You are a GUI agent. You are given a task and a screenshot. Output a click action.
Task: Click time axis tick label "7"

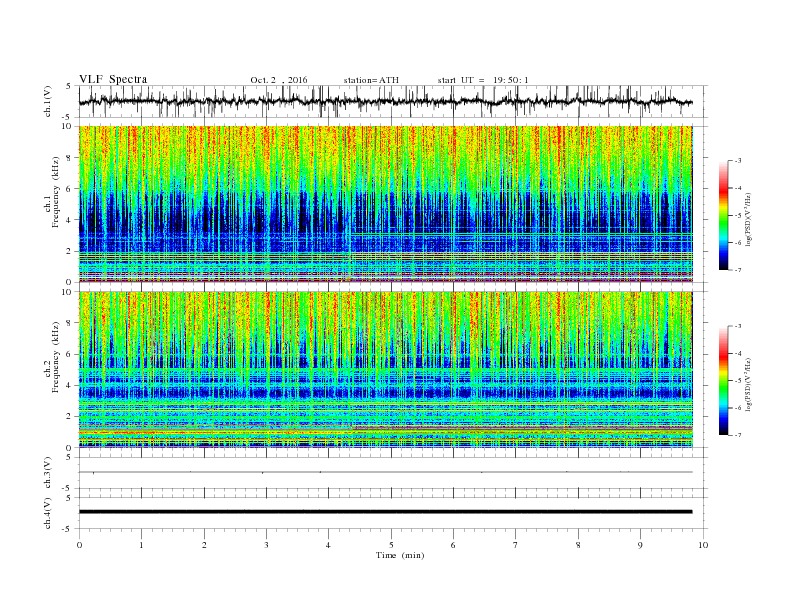coord(516,545)
